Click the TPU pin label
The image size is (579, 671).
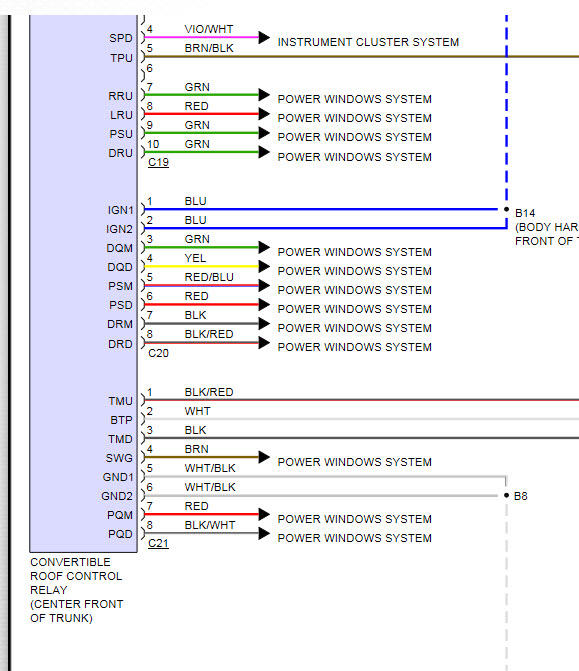click(122, 58)
